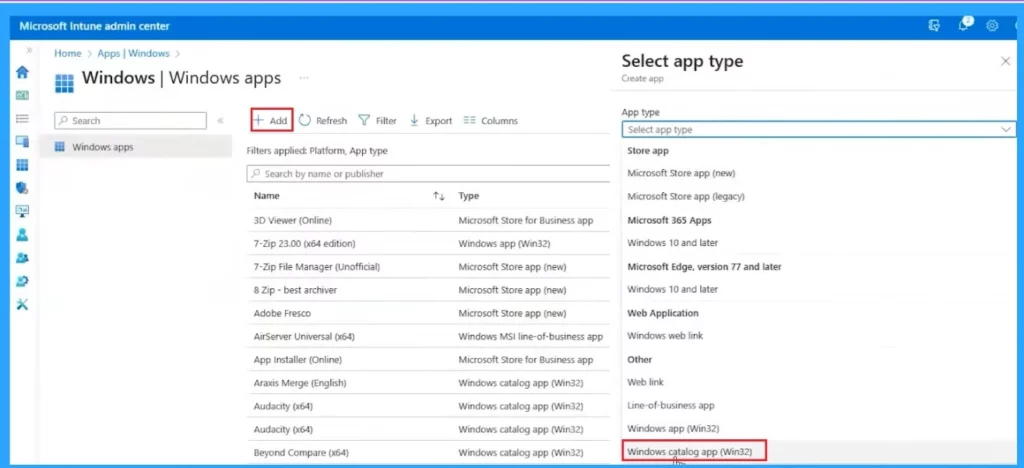Close the Select app type panel

(x=1006, y=61)
